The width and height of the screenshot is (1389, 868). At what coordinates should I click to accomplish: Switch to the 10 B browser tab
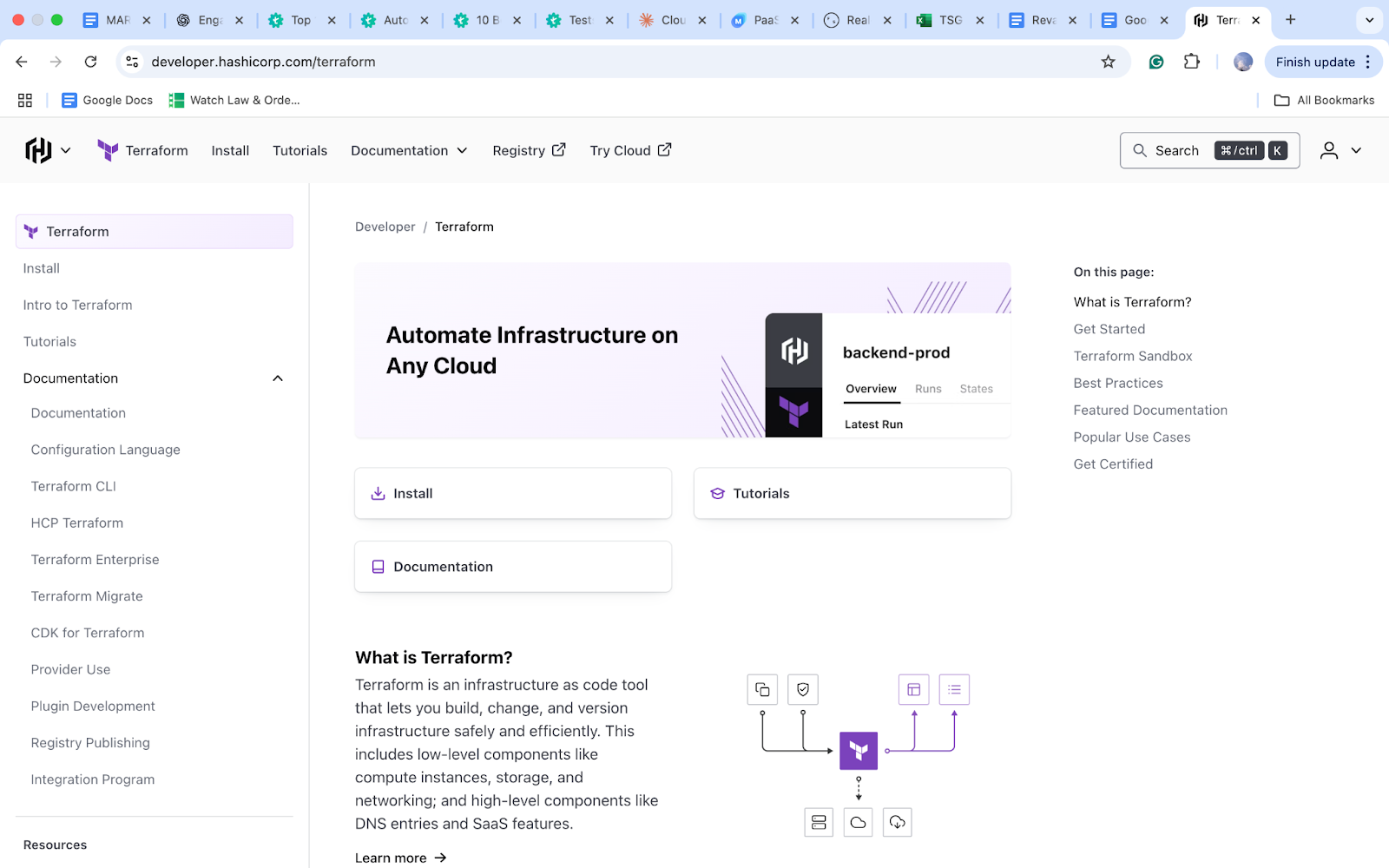pyautogui.click(x=487, y=20)
